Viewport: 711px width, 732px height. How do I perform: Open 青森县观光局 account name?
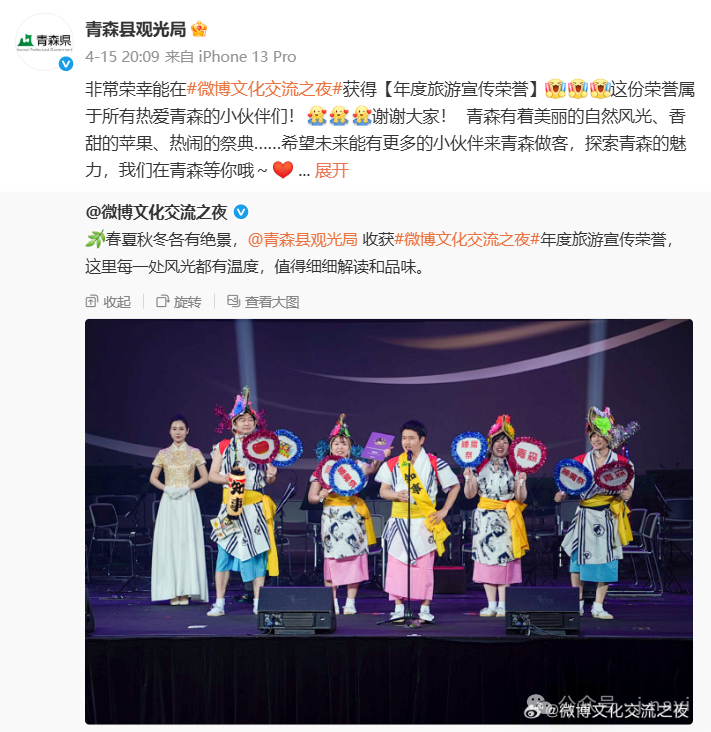(136, 29)
